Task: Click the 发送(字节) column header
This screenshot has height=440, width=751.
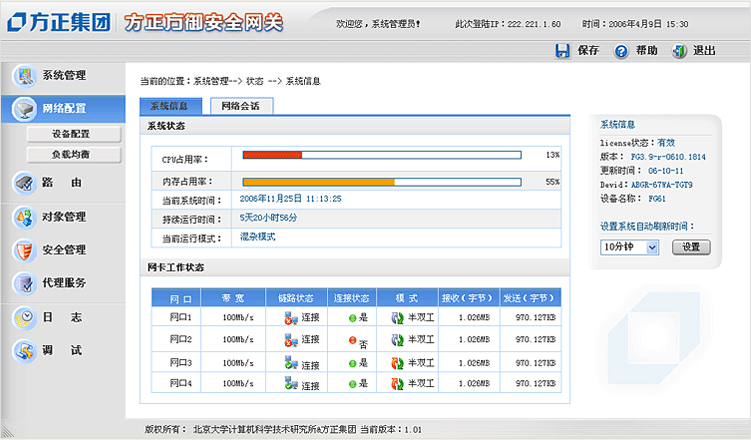Action: [x=530, y=297]
